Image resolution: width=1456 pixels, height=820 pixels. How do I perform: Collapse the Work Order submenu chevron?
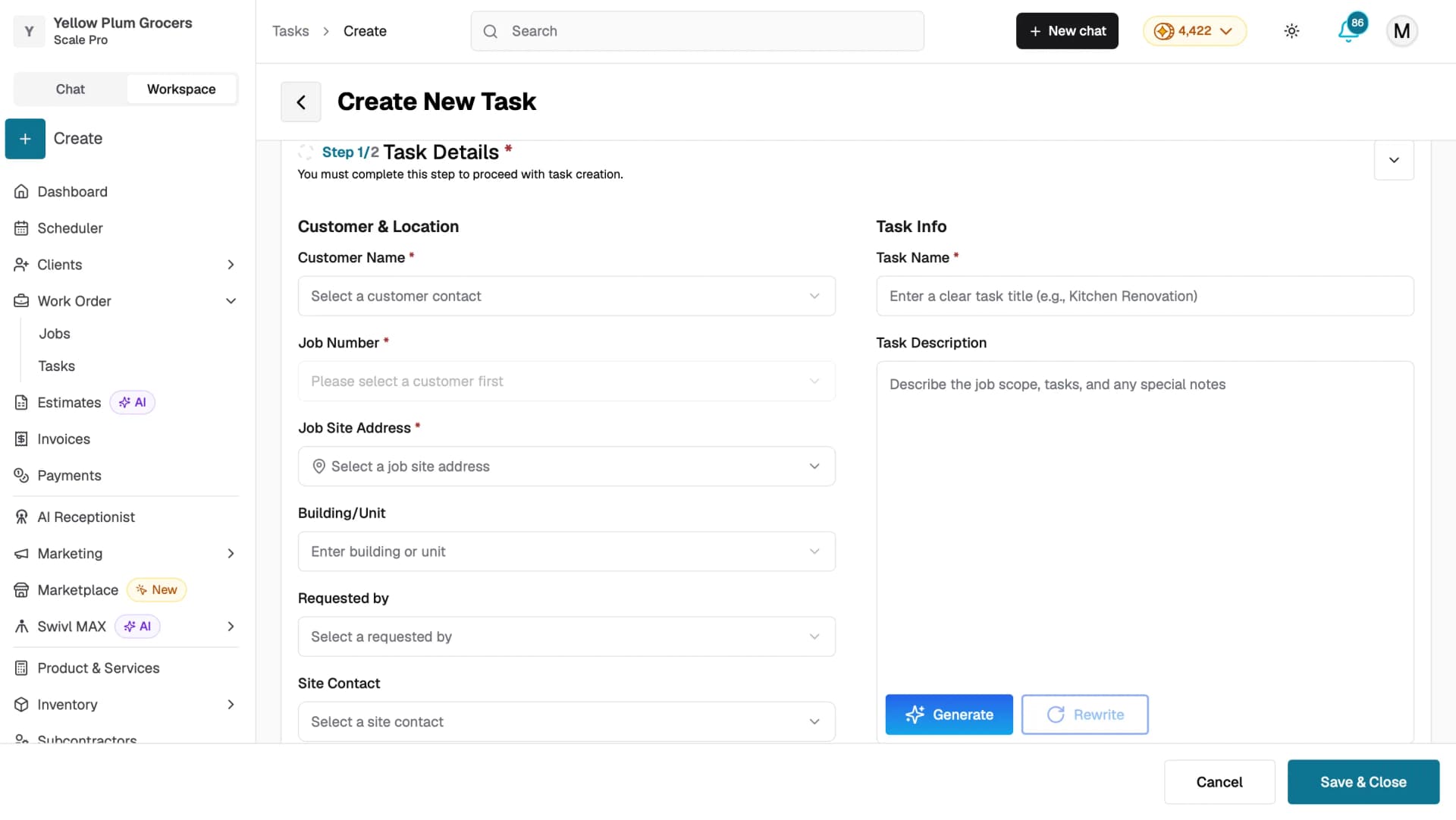[x=231, y=301]
